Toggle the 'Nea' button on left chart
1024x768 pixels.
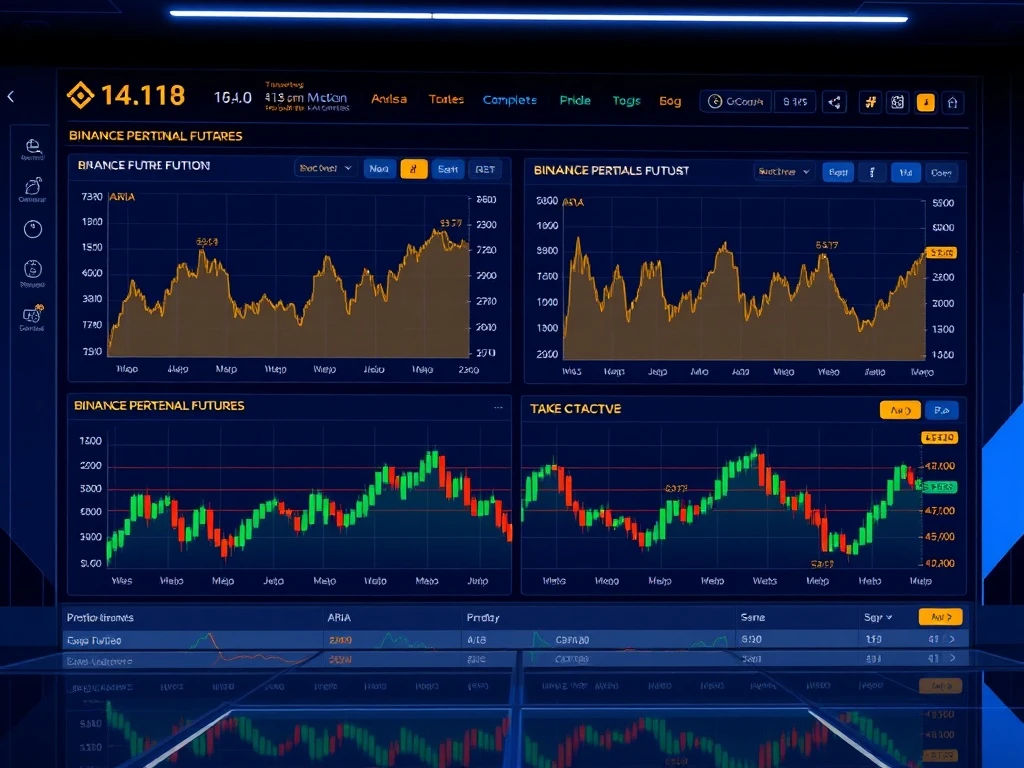(x=379, y=169)
